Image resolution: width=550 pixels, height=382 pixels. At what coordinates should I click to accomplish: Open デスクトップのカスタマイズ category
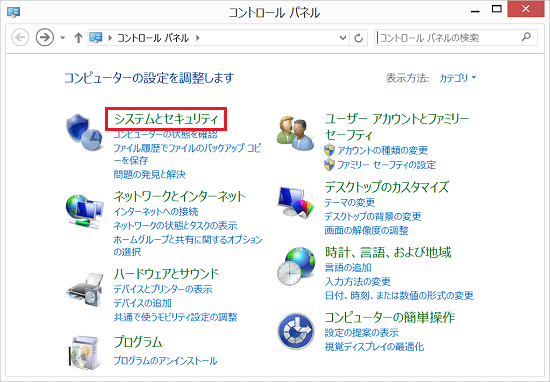point(387,187)
